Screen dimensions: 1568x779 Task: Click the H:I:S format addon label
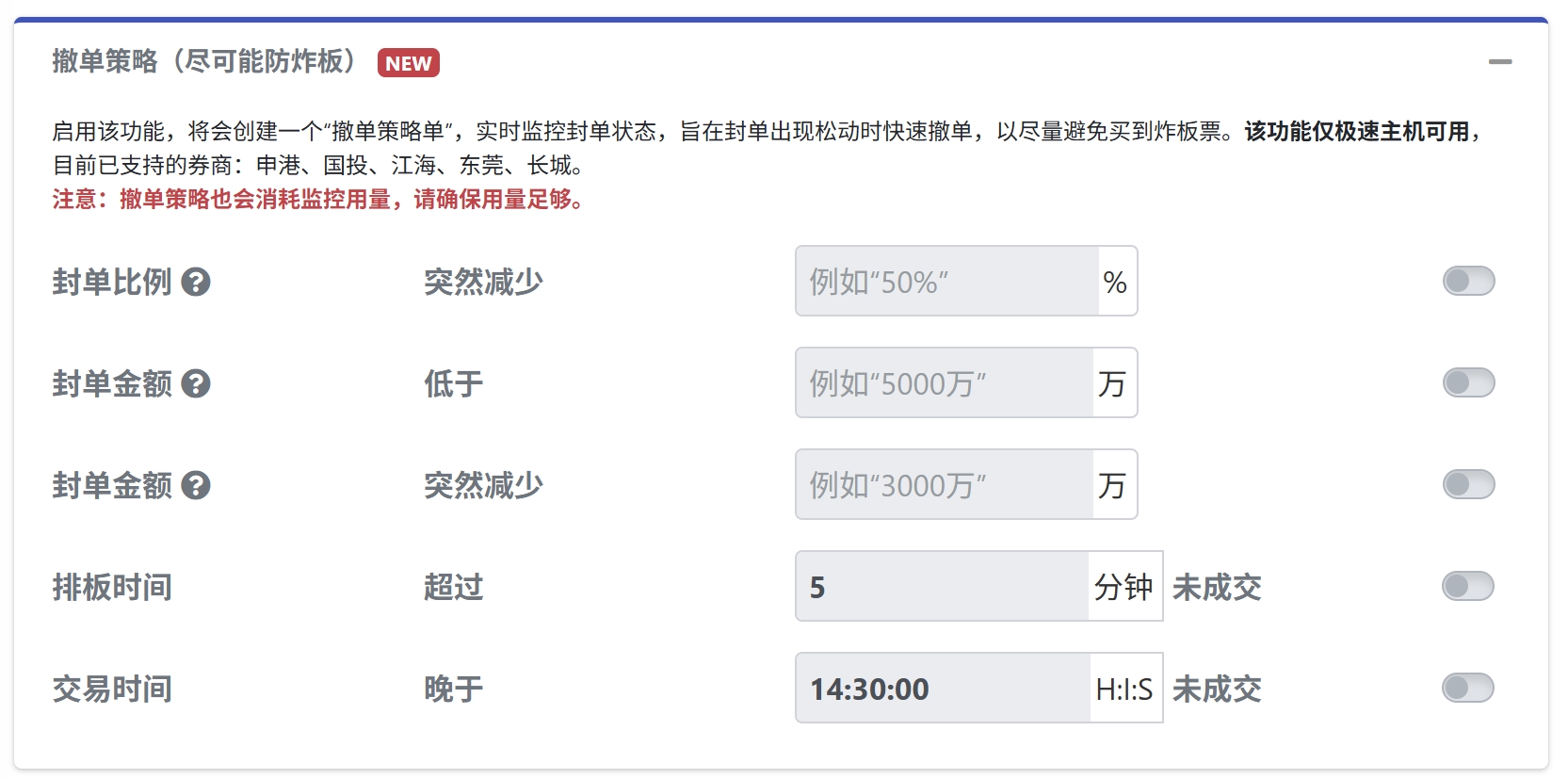coord(1126,688)
